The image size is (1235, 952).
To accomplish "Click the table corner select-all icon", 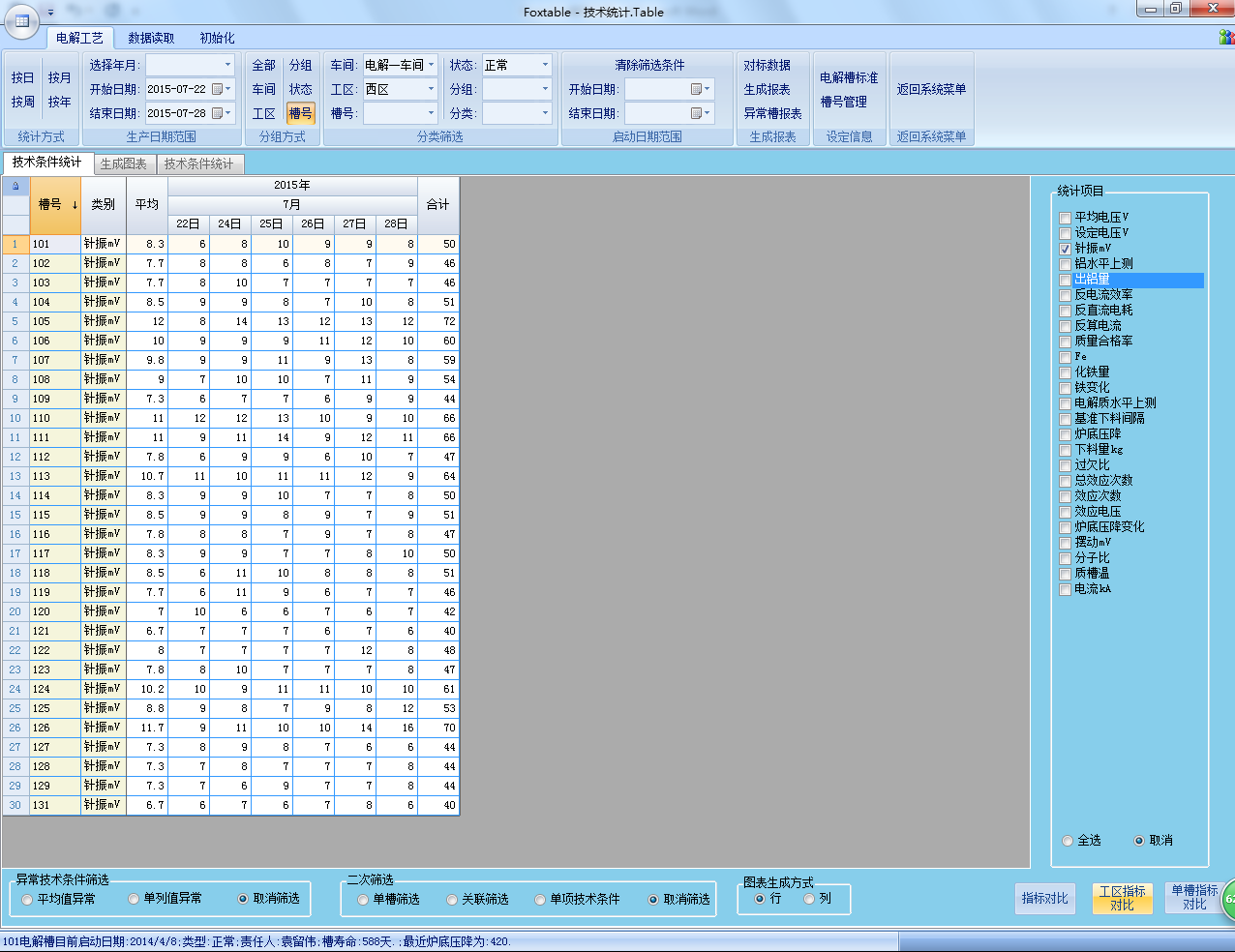I will (15, 186).
